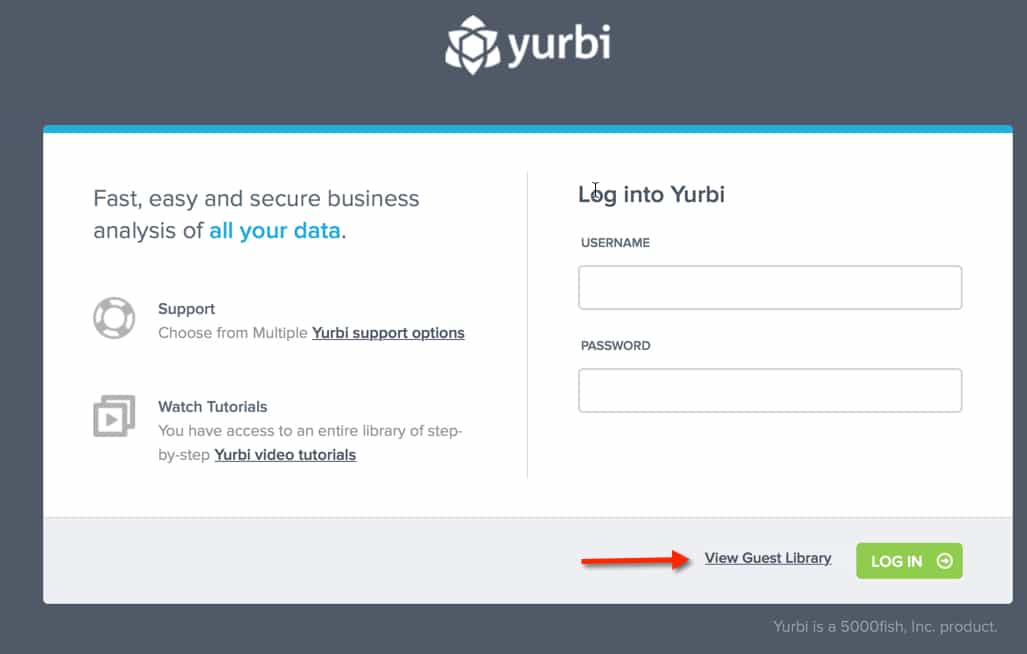1027x654 pixels.
Task: Focus the Password input field
Action: pyautogui.click(x=770, y=390)
